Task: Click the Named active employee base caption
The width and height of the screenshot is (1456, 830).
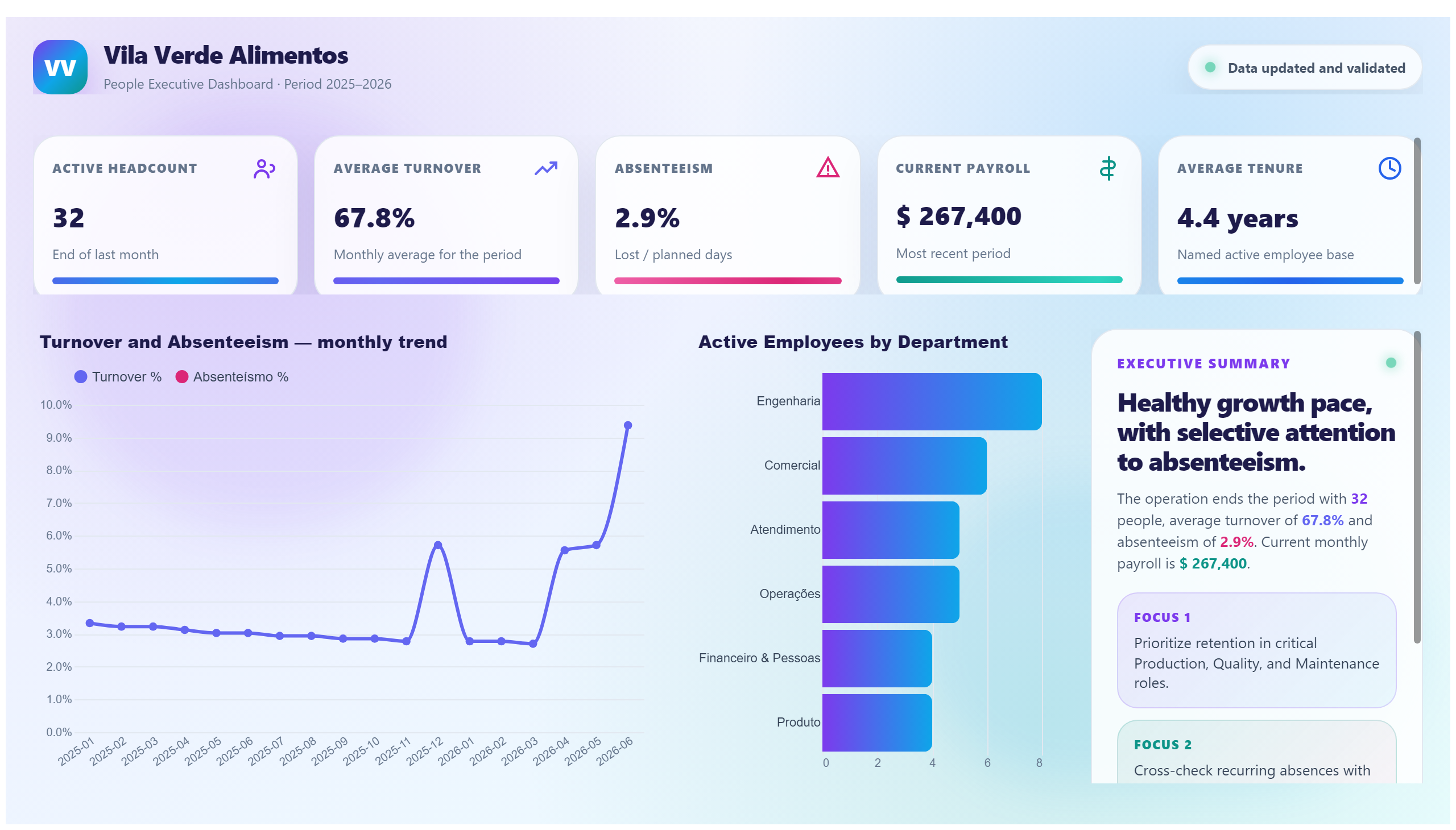Action: 1265,255
